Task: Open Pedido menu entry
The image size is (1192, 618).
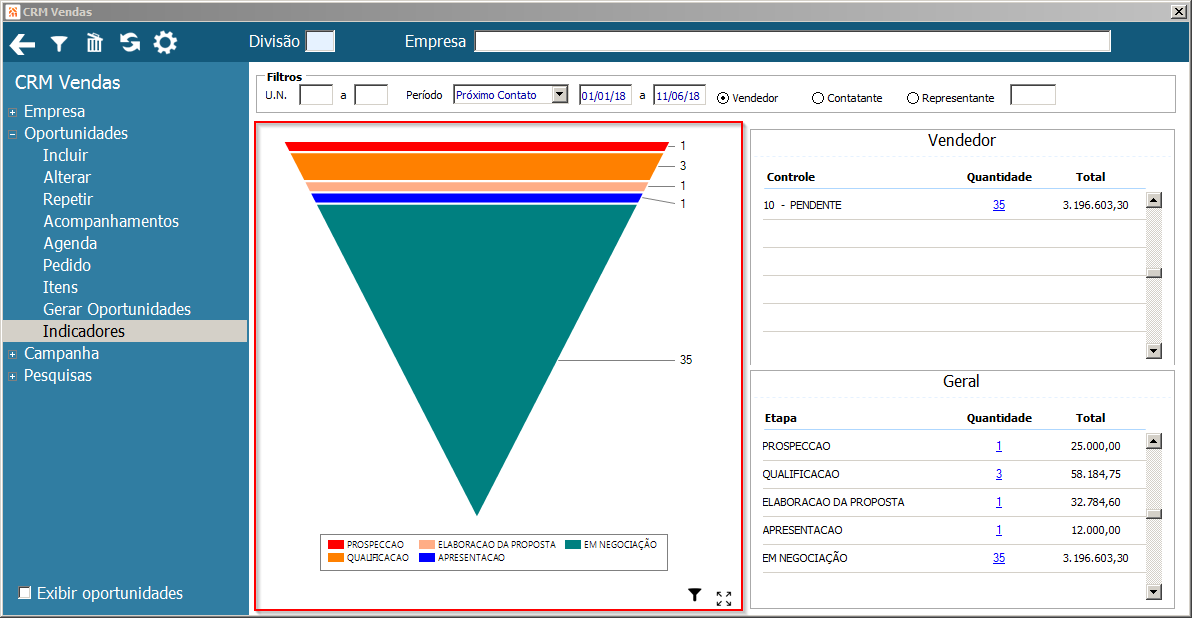Action: 67,265
